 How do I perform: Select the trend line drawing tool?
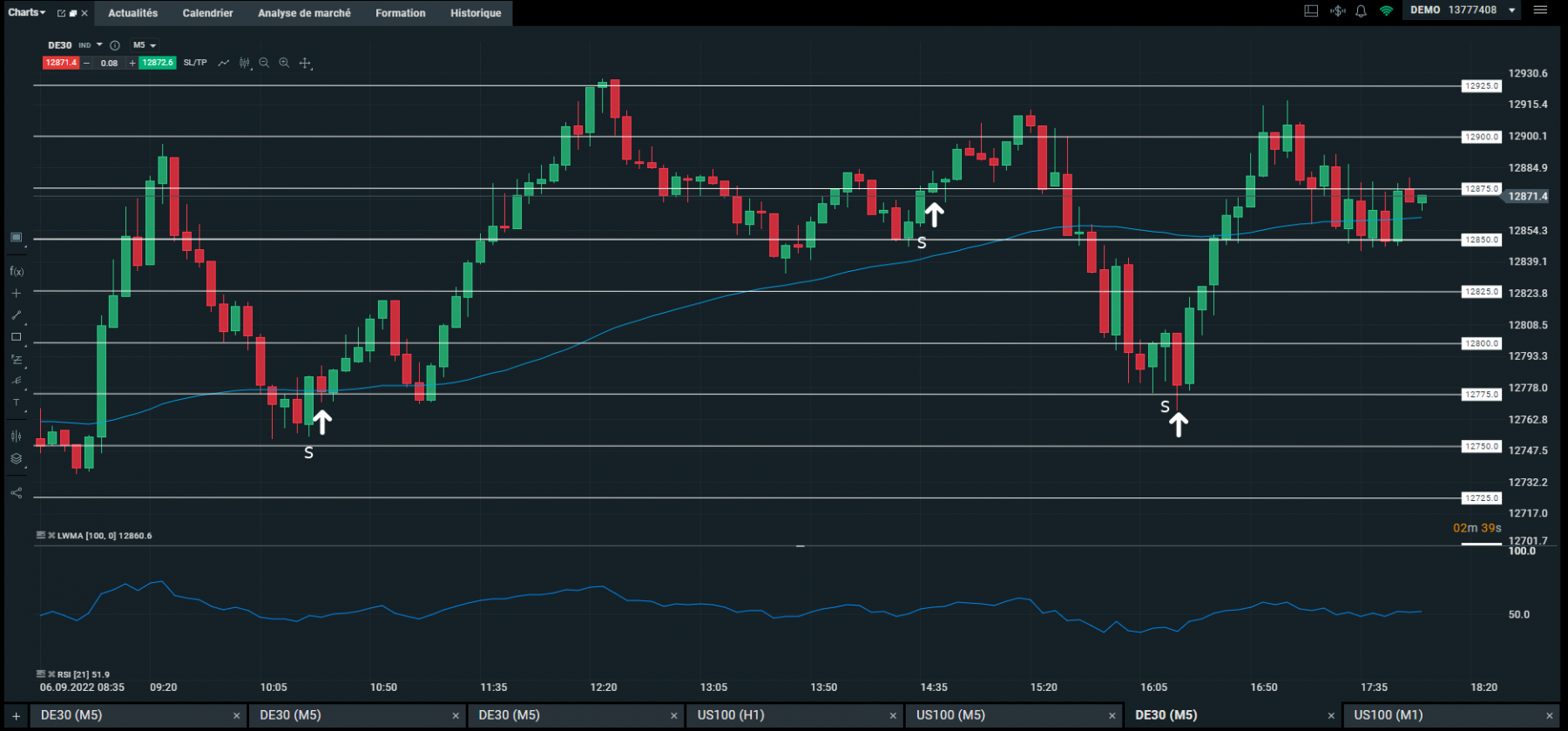tap(16, 315)
